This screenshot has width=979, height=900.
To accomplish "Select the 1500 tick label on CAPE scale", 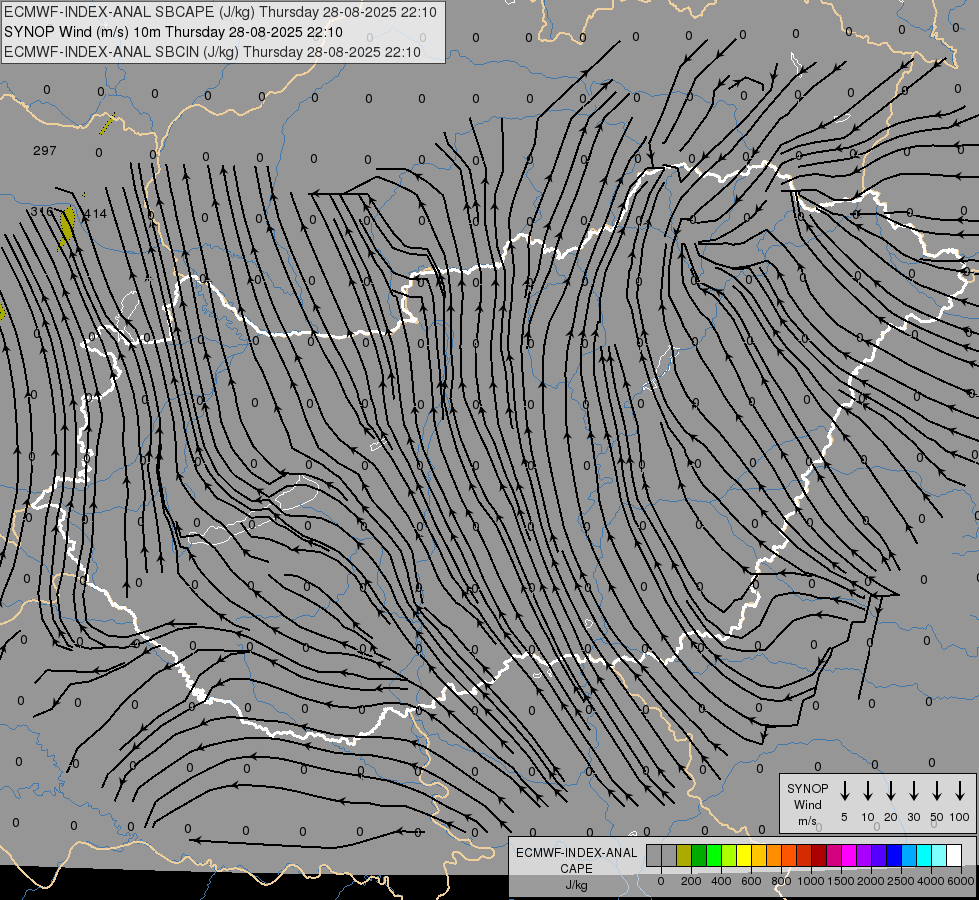I will point(840,881).
